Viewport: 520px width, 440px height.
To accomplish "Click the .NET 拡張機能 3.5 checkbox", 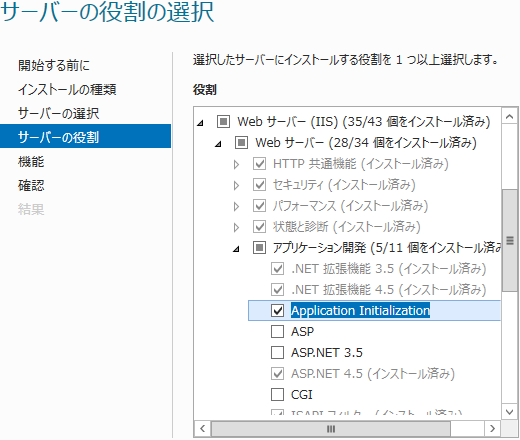I will pyautogui.click(x=277, y=269).
